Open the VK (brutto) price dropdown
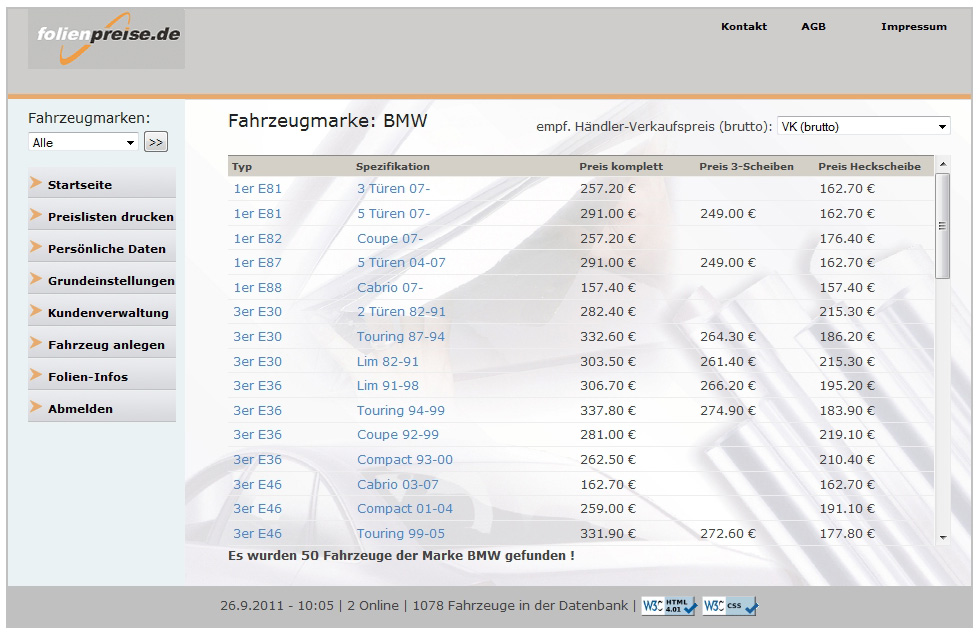This screenshot has height=638, width=980. 863,127
